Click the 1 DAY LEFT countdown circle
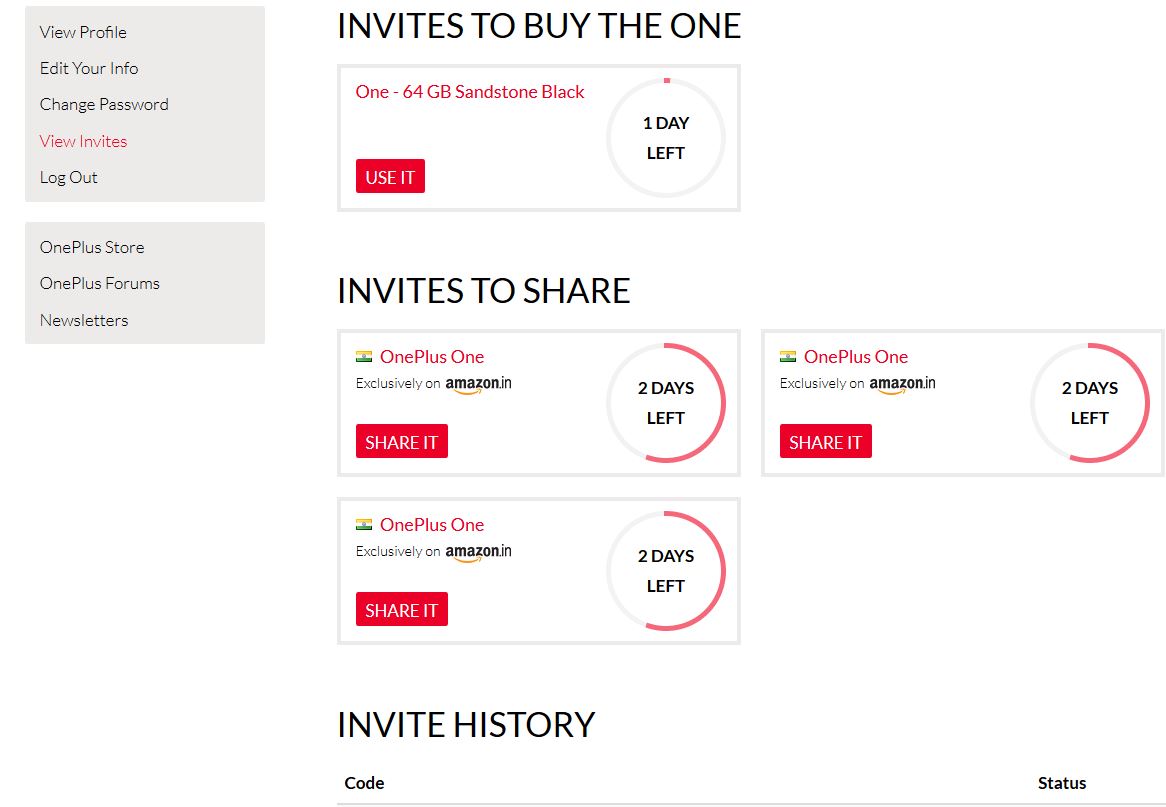The width and height of the screenshot is (1166, 807). point(666,138)
